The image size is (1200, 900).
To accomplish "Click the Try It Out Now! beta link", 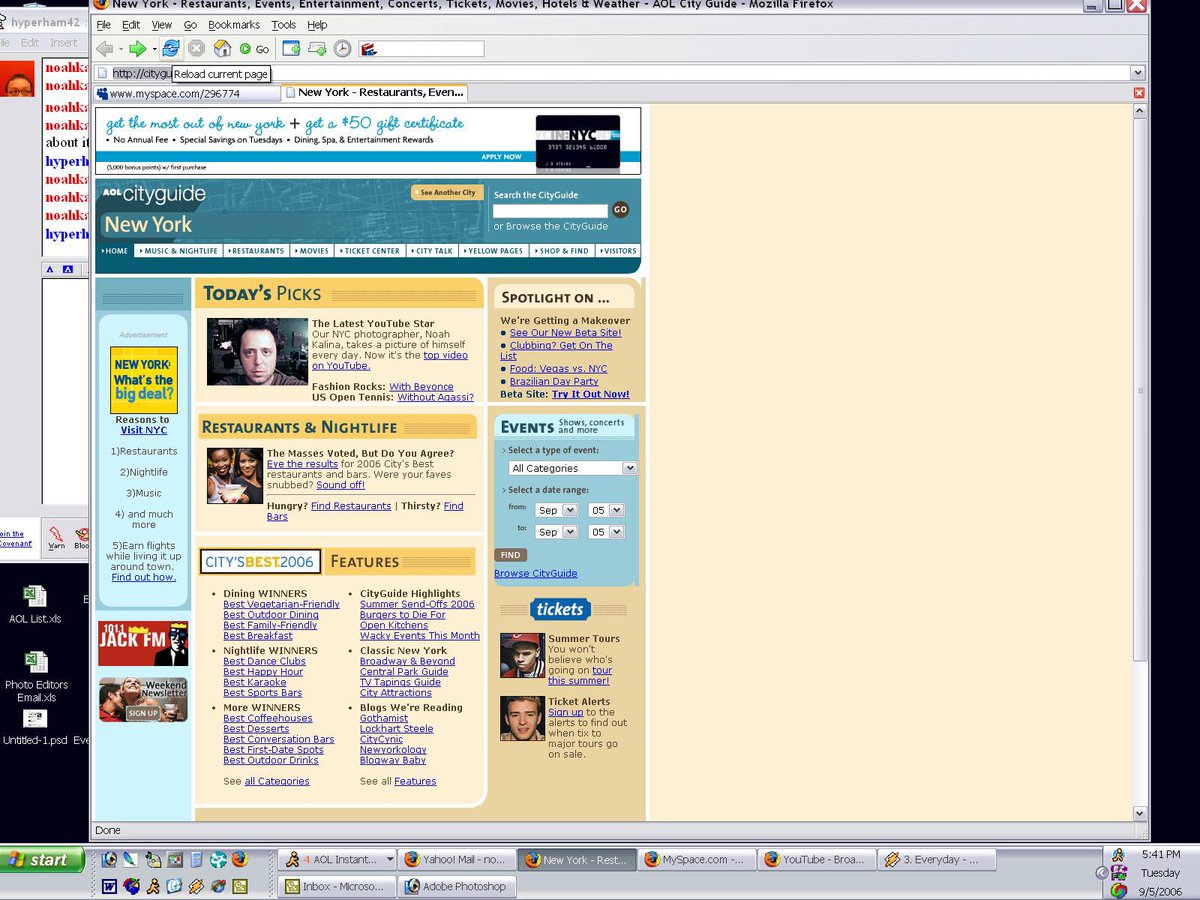I will (591, 394).
